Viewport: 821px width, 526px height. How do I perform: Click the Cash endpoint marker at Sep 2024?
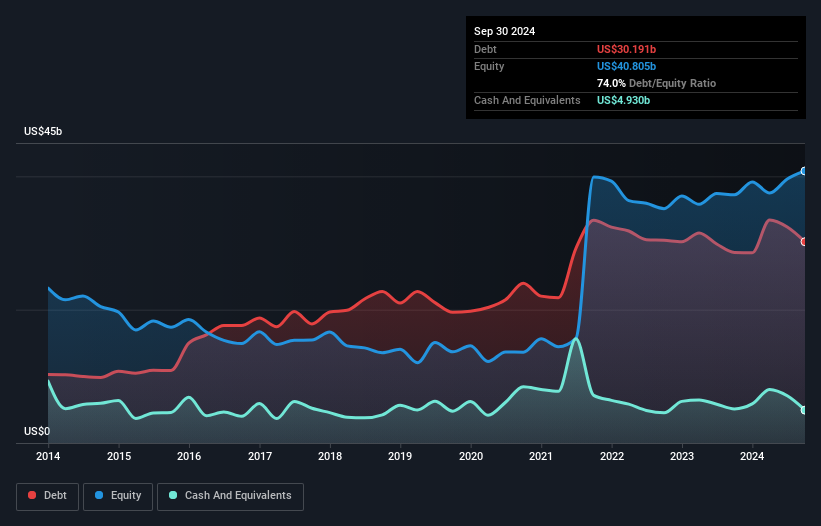point(804,410)
